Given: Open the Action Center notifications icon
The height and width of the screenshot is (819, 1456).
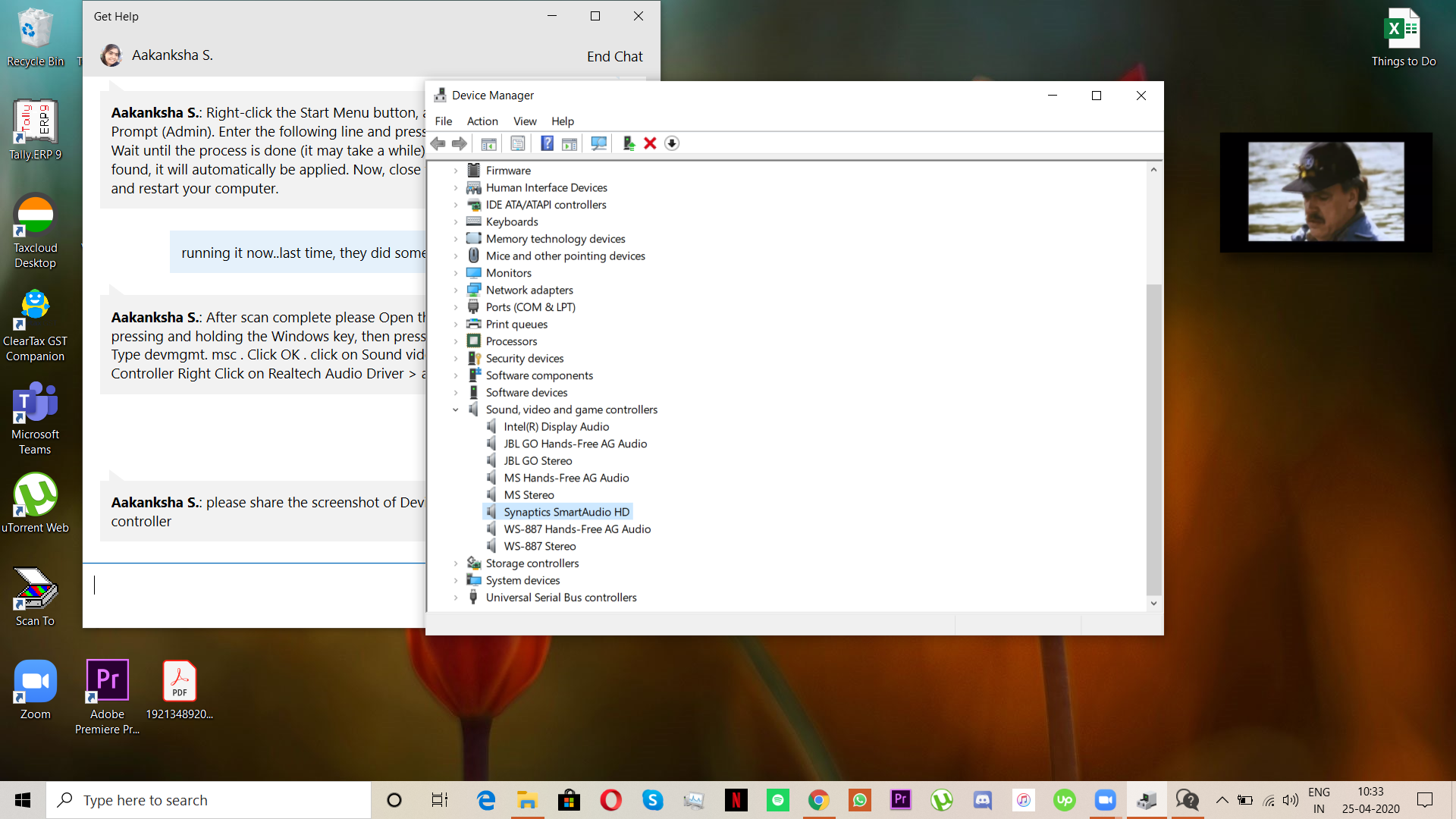Looking at the screenshot, I should (x=1425, y=800).
